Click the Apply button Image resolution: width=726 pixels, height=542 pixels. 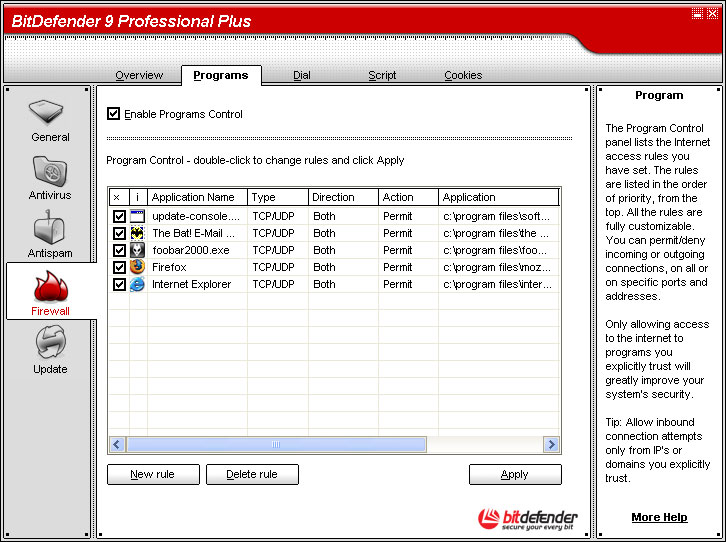(515, 474)
